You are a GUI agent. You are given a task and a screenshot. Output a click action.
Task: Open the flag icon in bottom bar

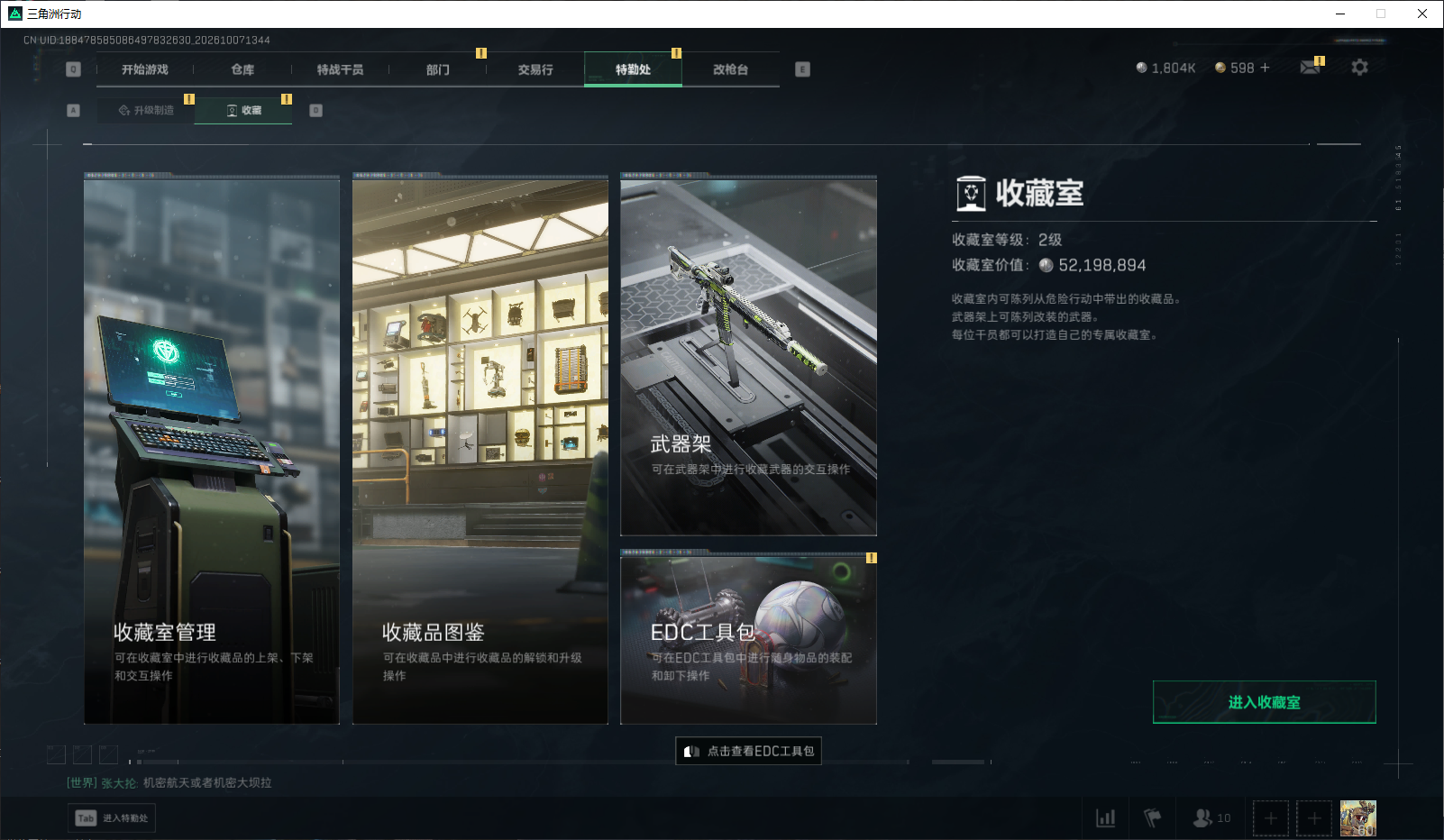1152,817
